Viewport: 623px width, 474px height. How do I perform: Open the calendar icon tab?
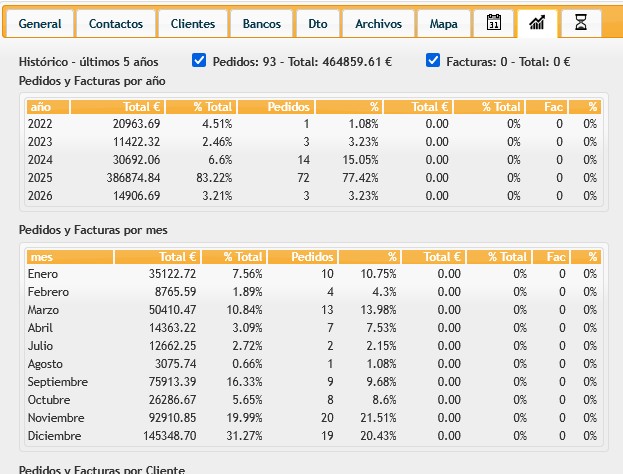click(x=494, y=23)
